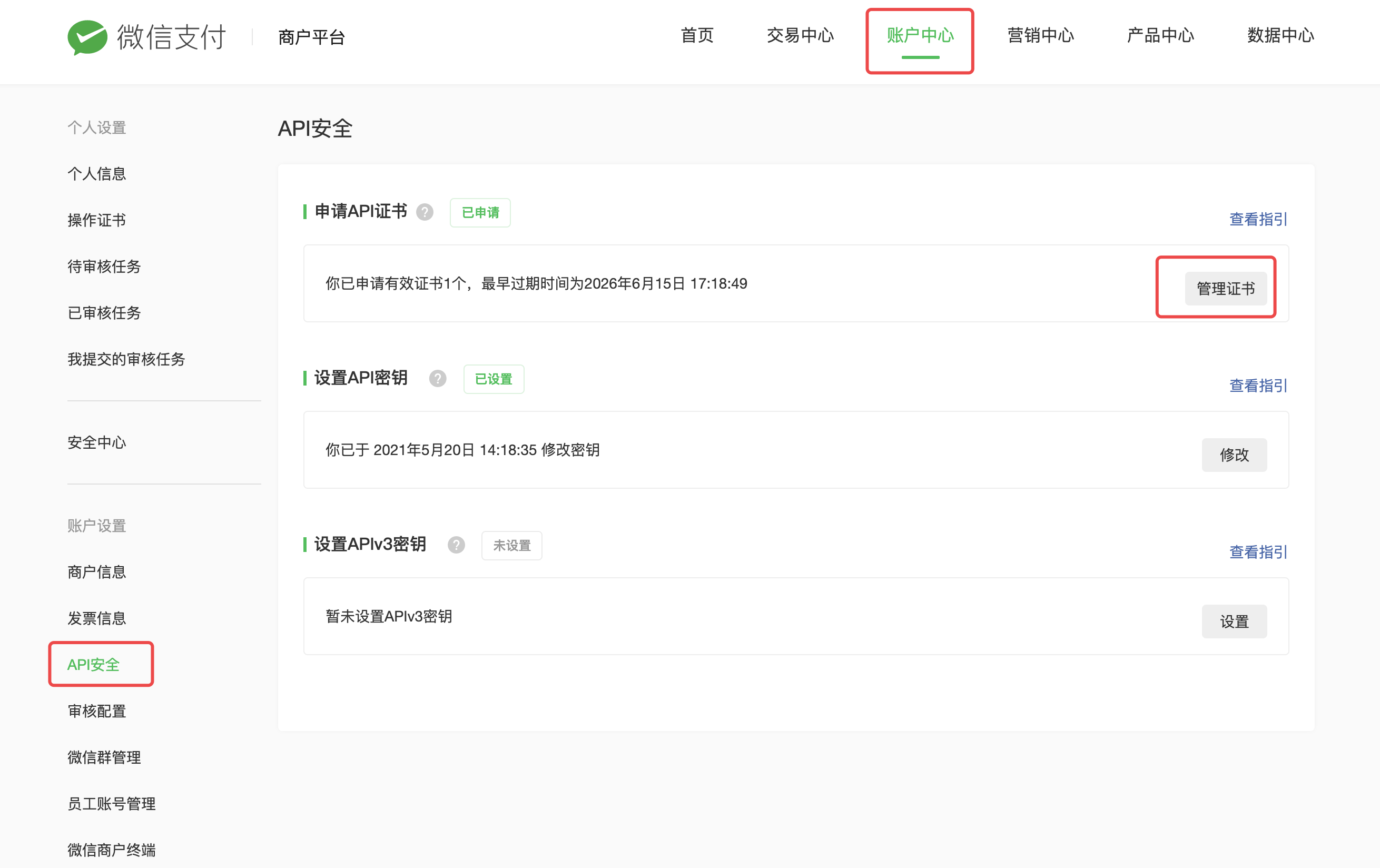This screenshot has height=868, width=1380.
Task: Select 审核配置 sidebar entry
Action: coord(97,711)
